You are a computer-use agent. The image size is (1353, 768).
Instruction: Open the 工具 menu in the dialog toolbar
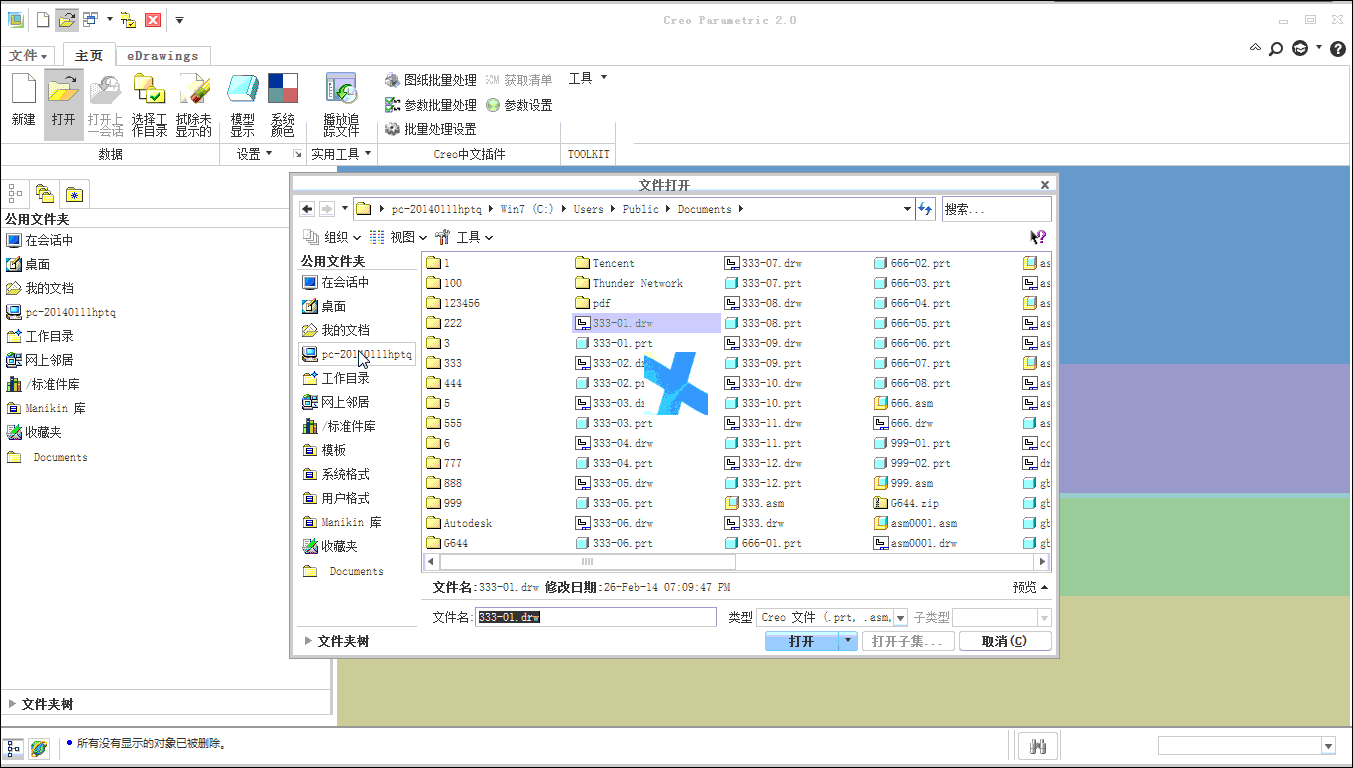[x=464, y=237]
